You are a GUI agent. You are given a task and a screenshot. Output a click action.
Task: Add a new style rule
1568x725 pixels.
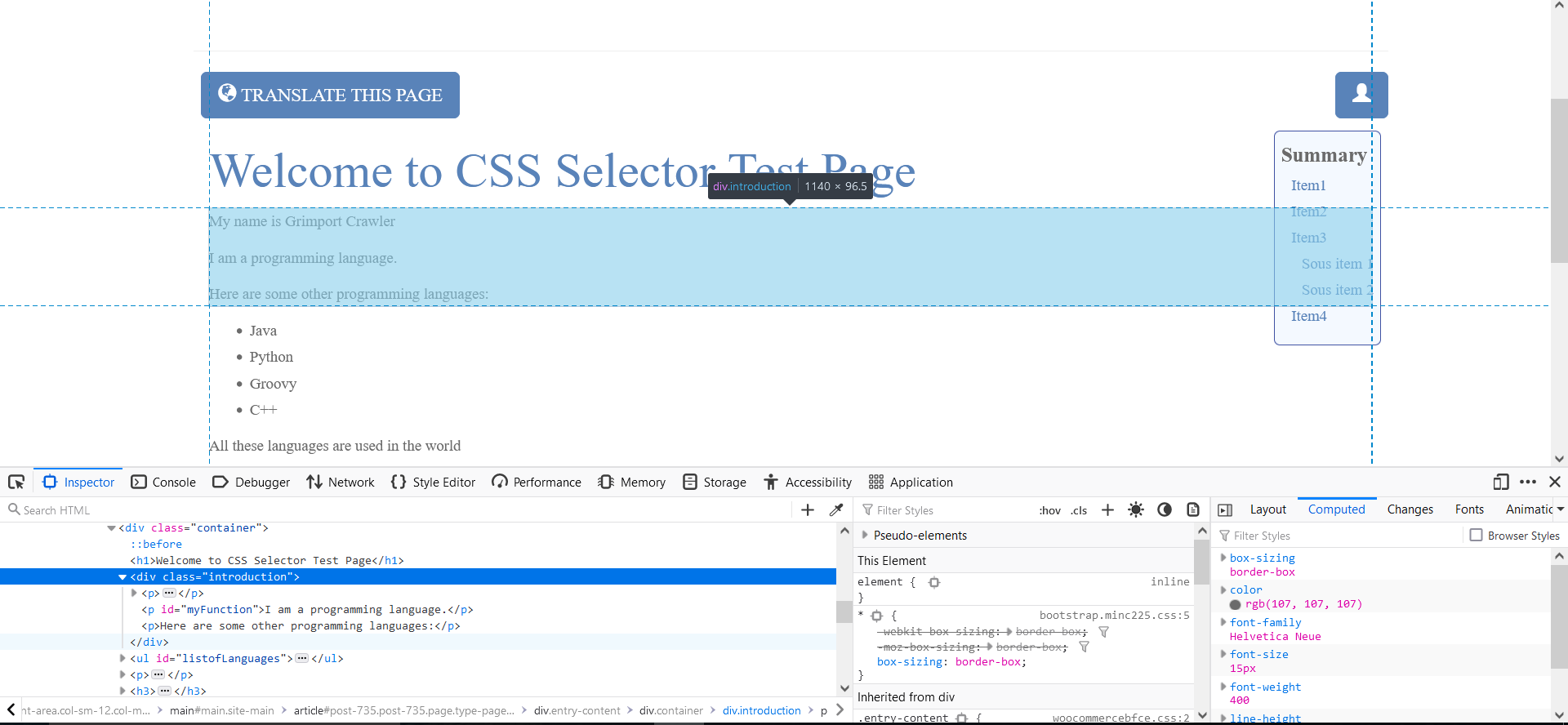[x=1107, y=509]
